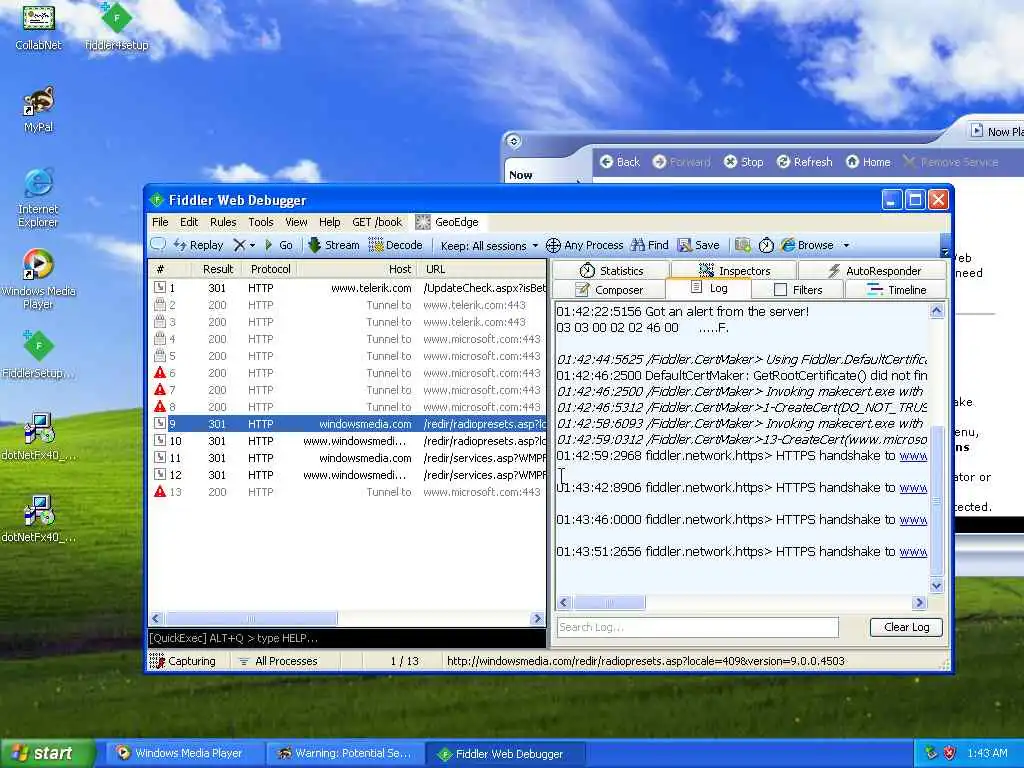Open the MyPal desktop icon
Screen dimensions: 1024x768
39,109
